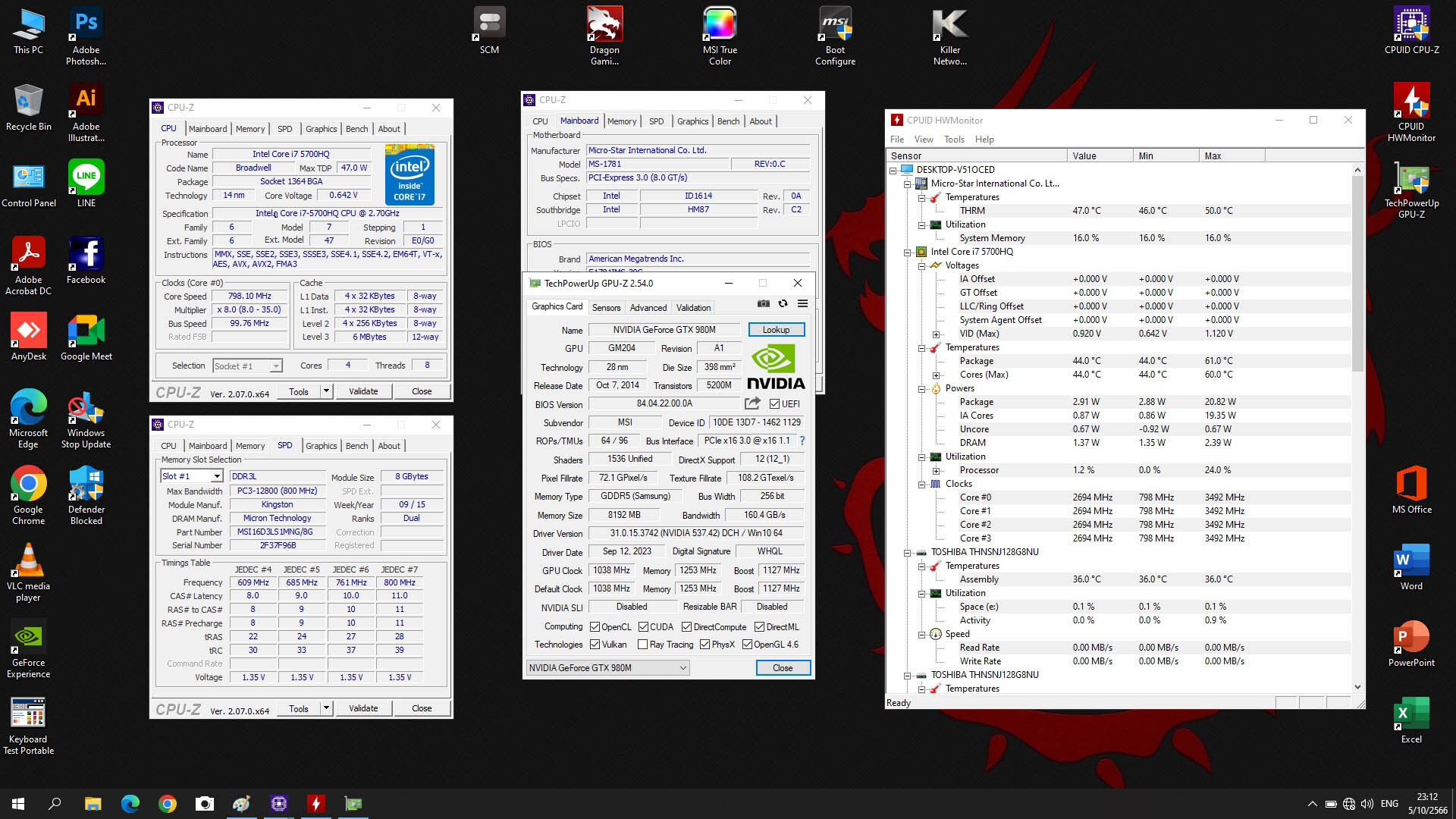The height and width of the screenshot is (819, 1456).
Task: Toggle the PhysX checkbox
Action: pos(704,645)
